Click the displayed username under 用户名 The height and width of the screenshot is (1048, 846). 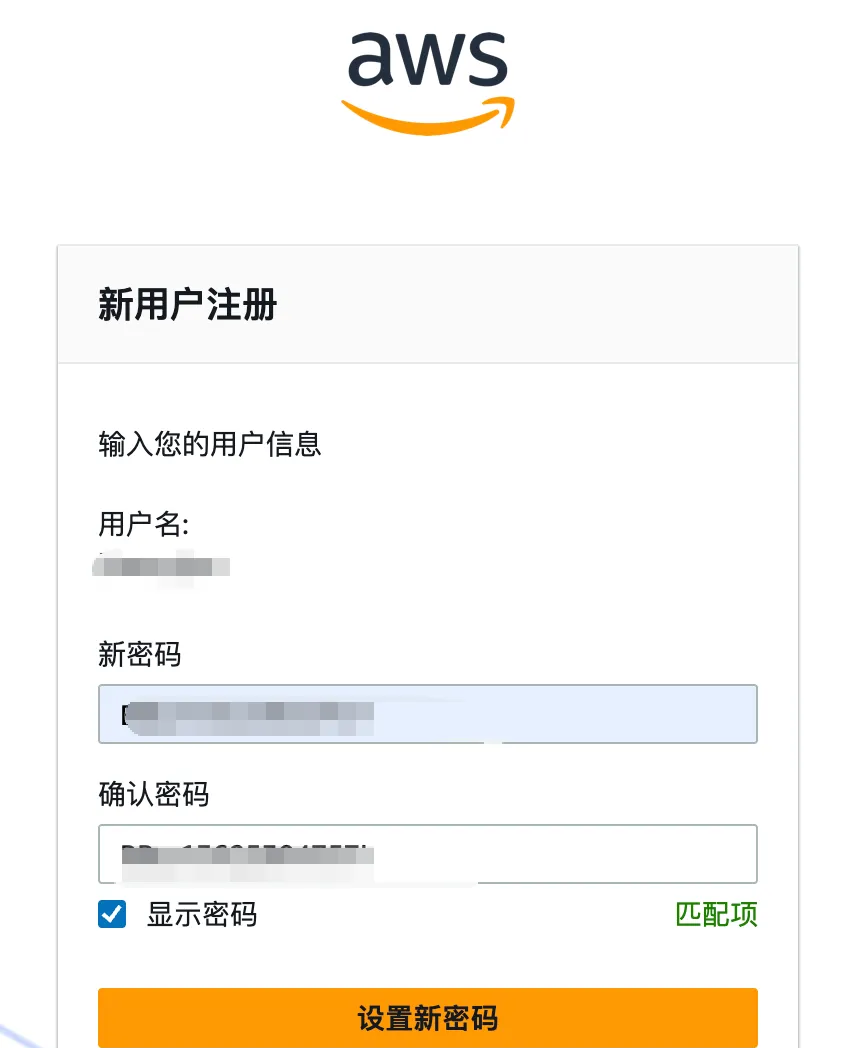[160, 567]
